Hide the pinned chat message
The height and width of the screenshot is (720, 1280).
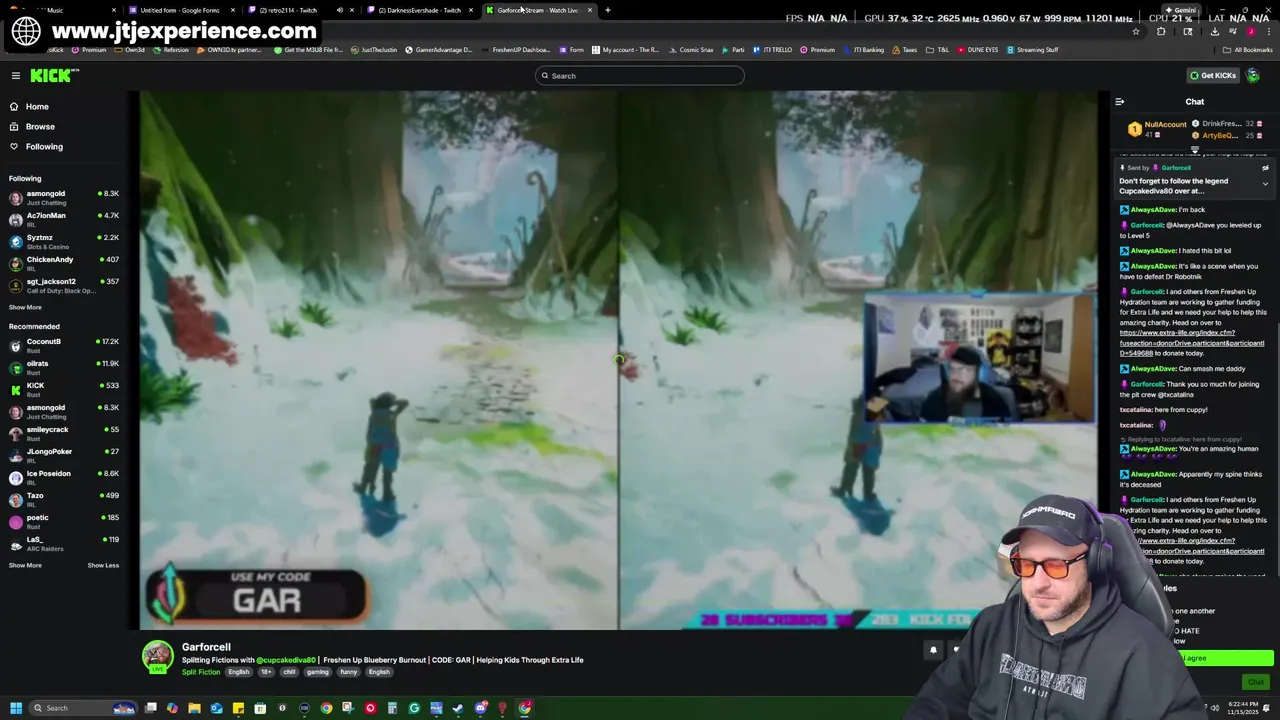pyautogui.click(x=1265, y=168)
